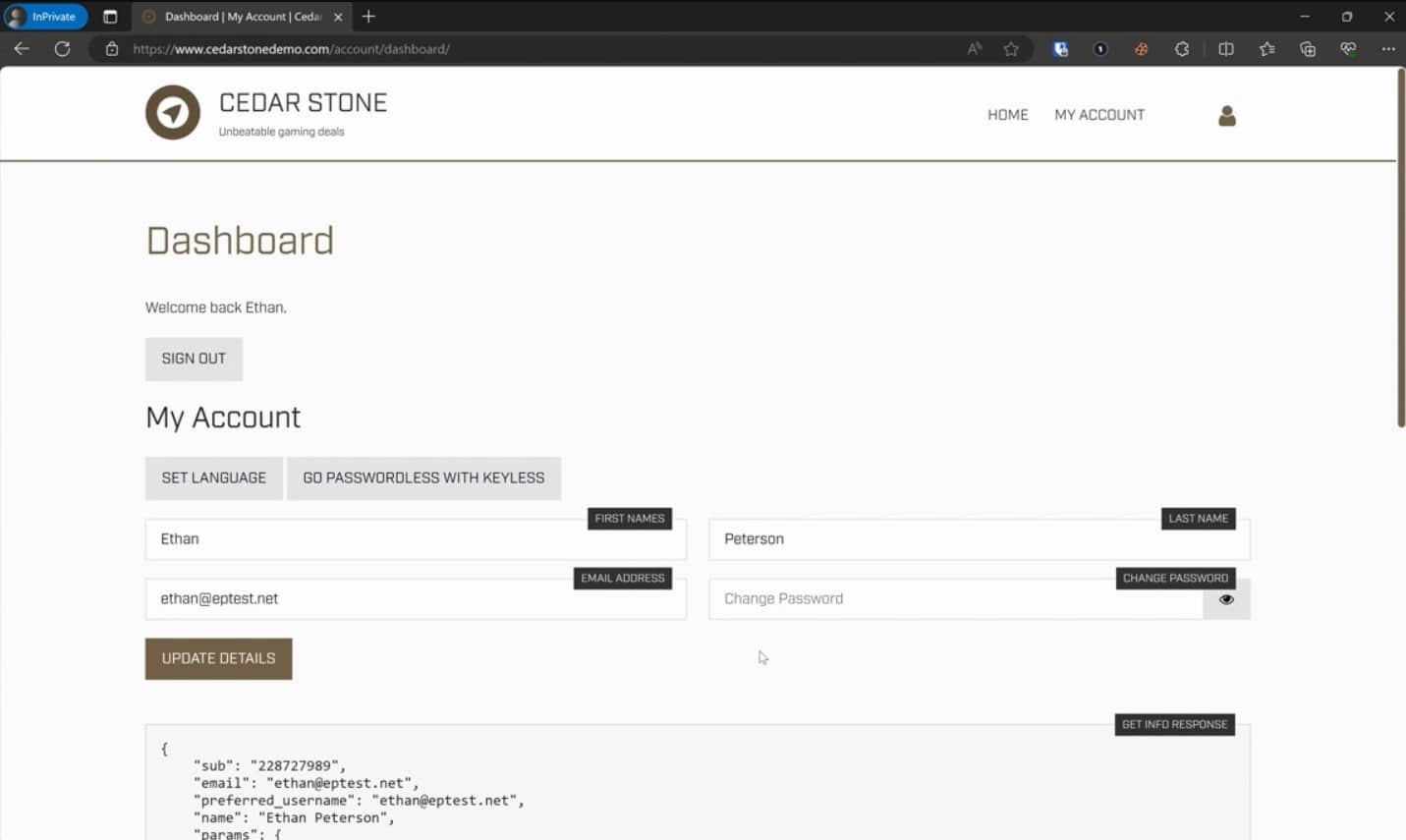Screen dimensions: 1406x840
Task: Click the site security lock icon
Action: point(112,48)
